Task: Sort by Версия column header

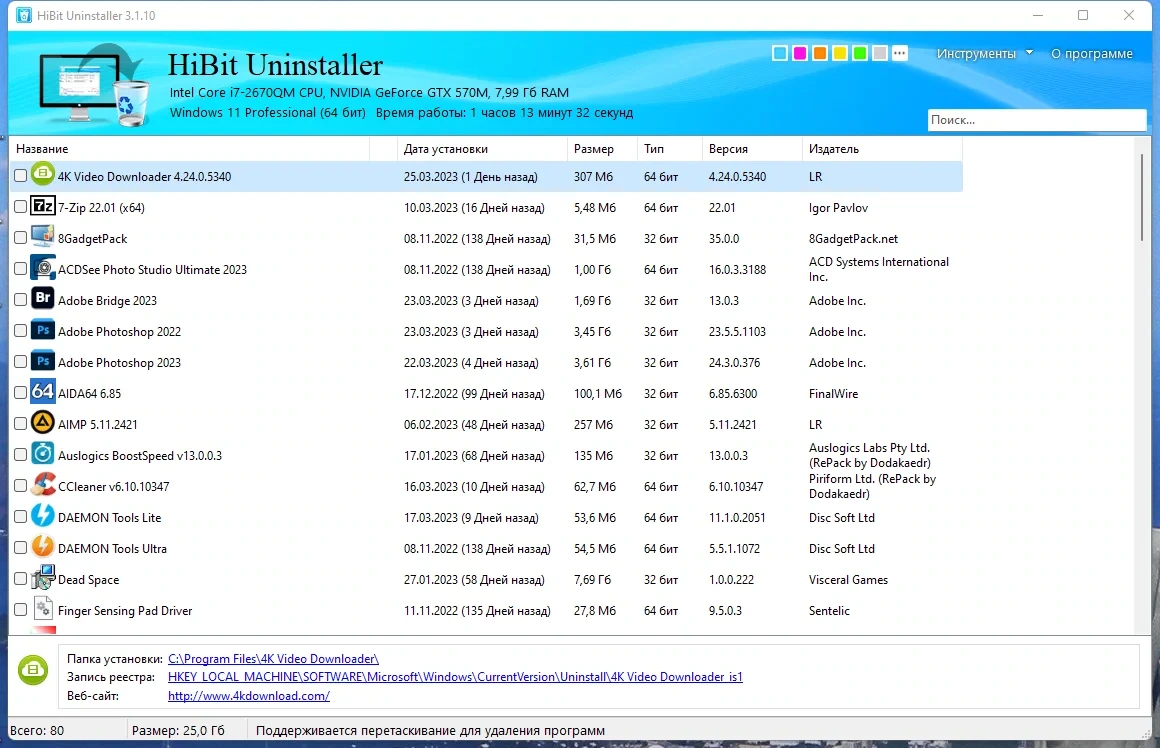Action: (x=752, y=149)
